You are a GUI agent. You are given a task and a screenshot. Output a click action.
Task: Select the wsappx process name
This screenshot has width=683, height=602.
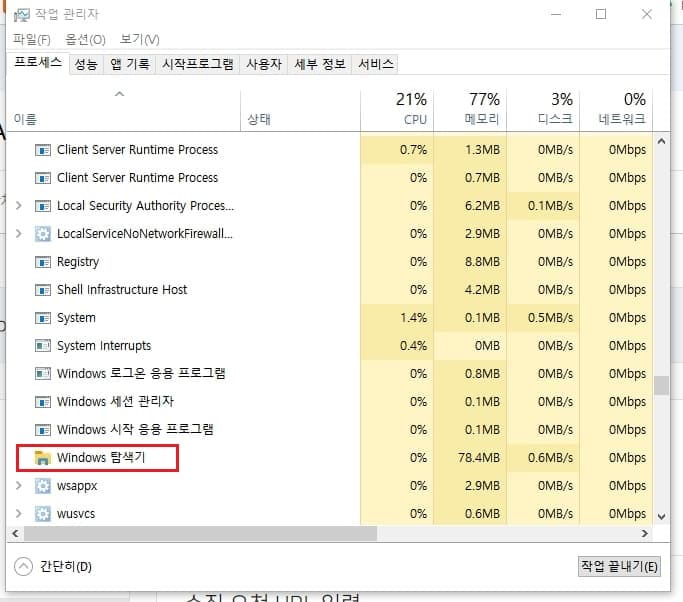[77, 486]
